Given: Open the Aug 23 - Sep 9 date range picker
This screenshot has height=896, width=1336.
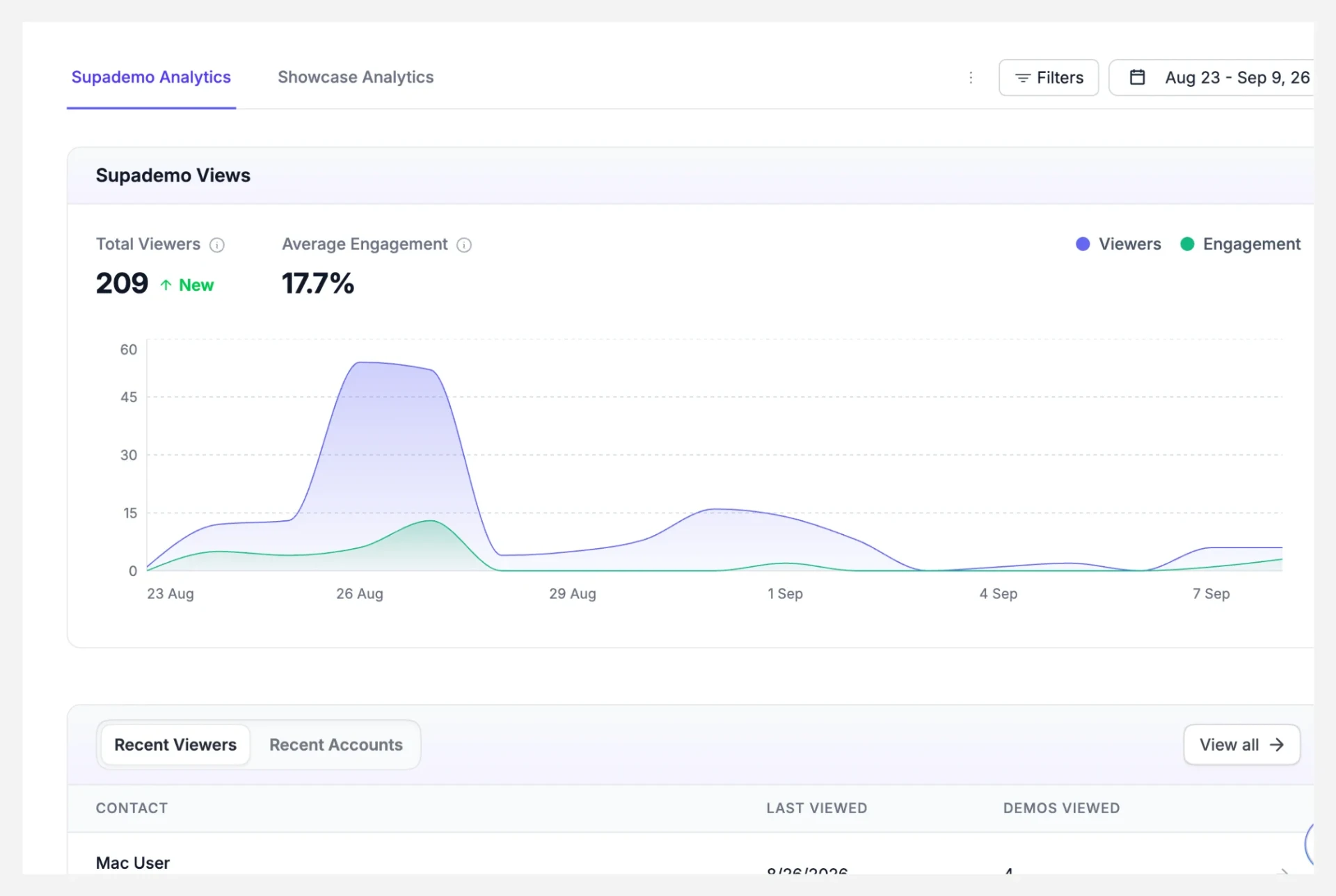Looking at the screenshot, I should tap(1211, 77).
